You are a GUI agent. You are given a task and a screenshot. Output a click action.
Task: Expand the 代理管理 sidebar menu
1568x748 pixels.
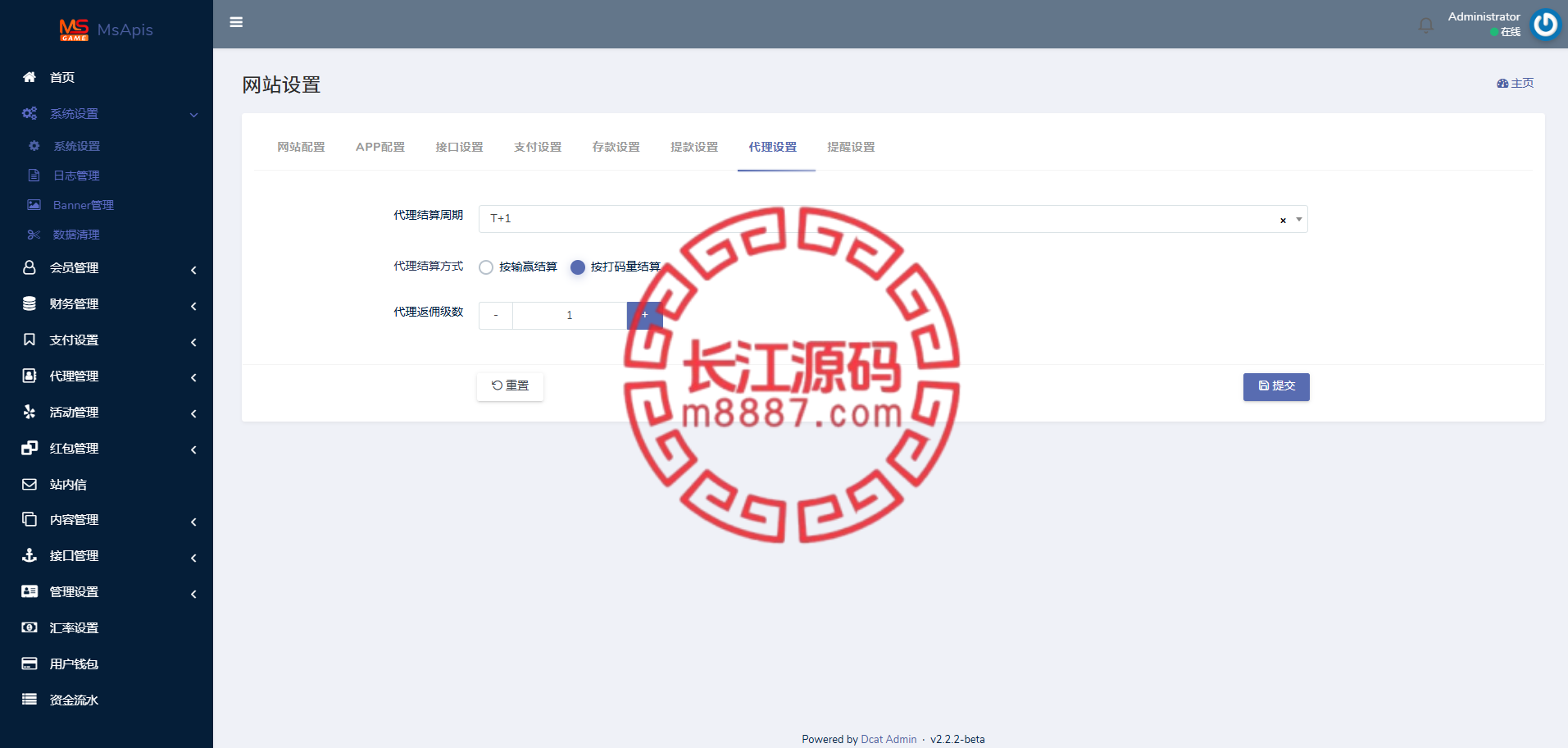[x=194, y=378]
